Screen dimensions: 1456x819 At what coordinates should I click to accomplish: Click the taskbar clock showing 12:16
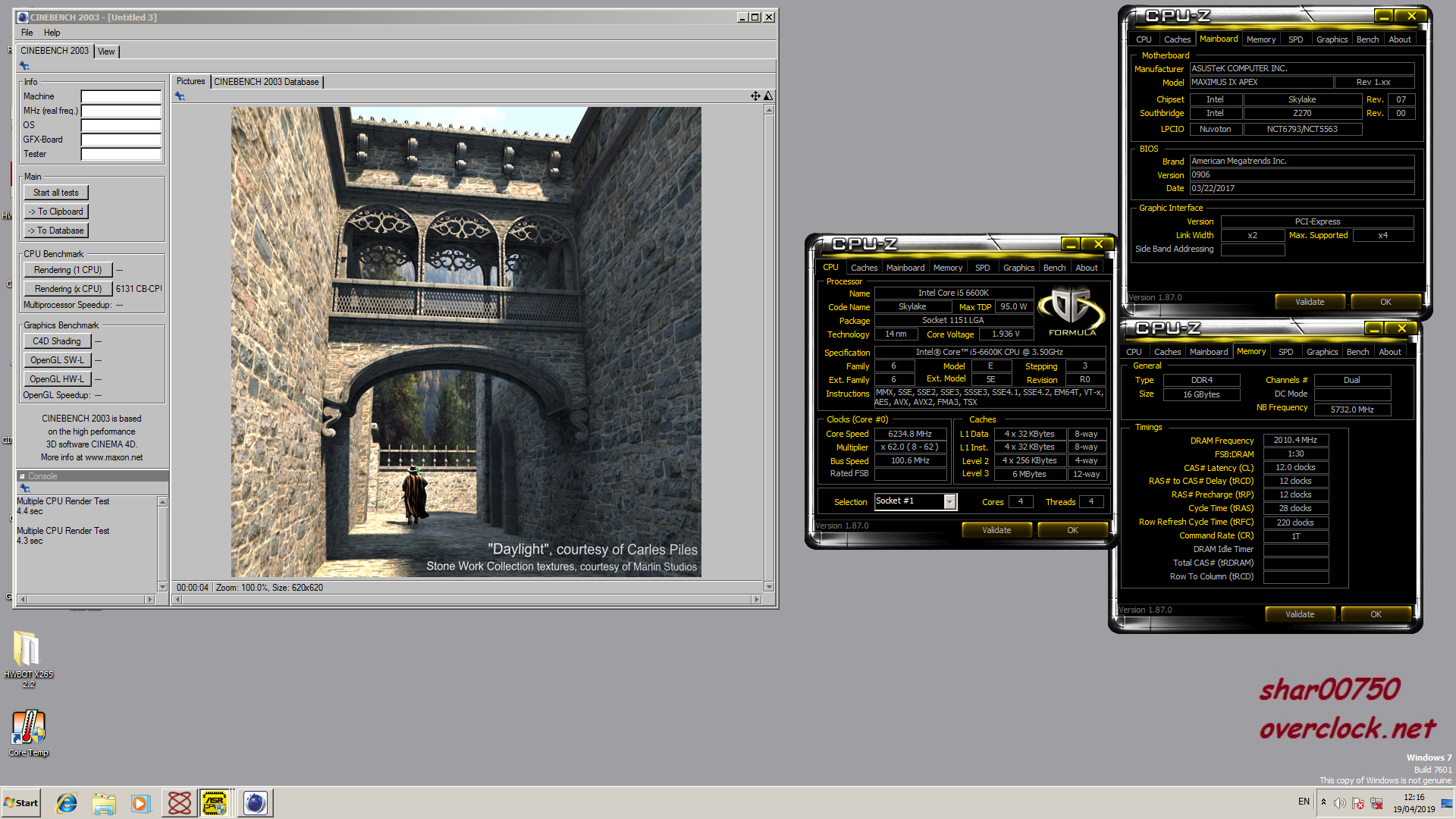[1414, 803]
